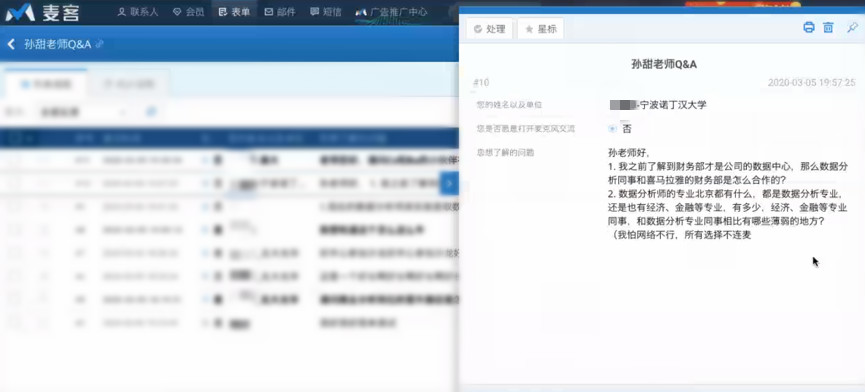Screen dimensions: 865x392
Task: Click the 处理 button
Action: [490, 29]
